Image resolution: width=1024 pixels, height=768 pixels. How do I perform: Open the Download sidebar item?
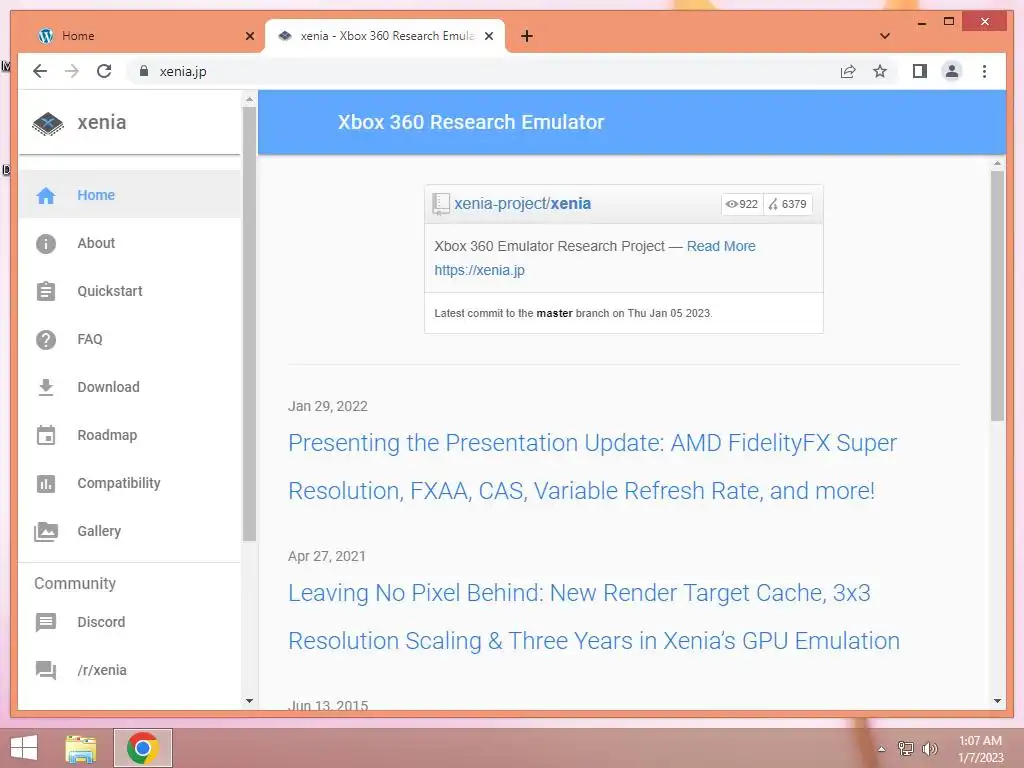(129, 387)
